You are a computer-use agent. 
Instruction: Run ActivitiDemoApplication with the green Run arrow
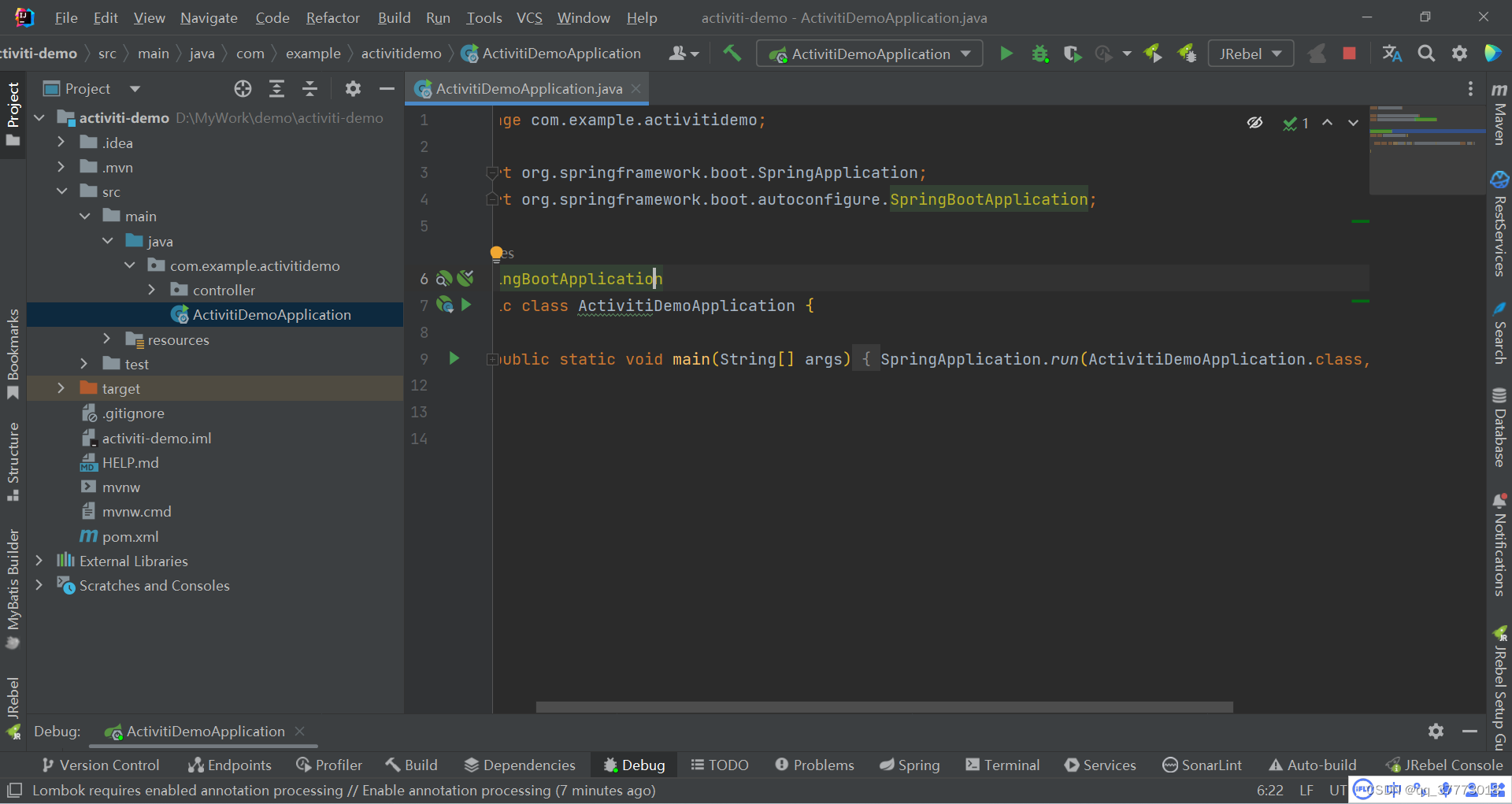pyautogui.click(x=1006, y=54)
